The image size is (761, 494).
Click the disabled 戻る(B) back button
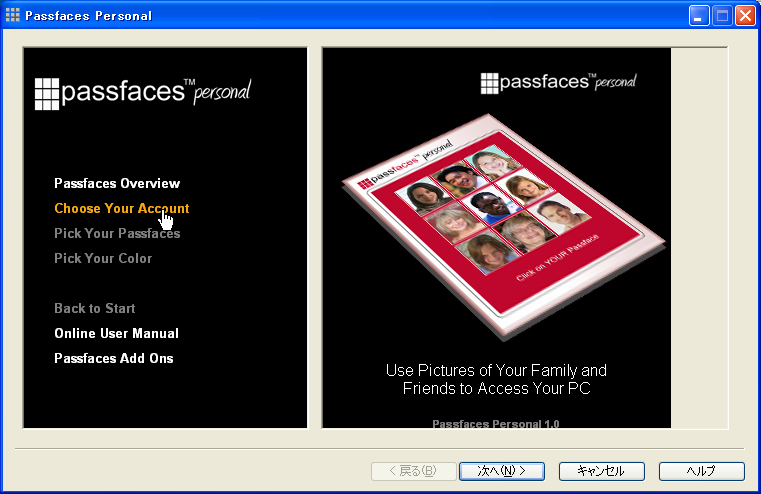[414, 471]
